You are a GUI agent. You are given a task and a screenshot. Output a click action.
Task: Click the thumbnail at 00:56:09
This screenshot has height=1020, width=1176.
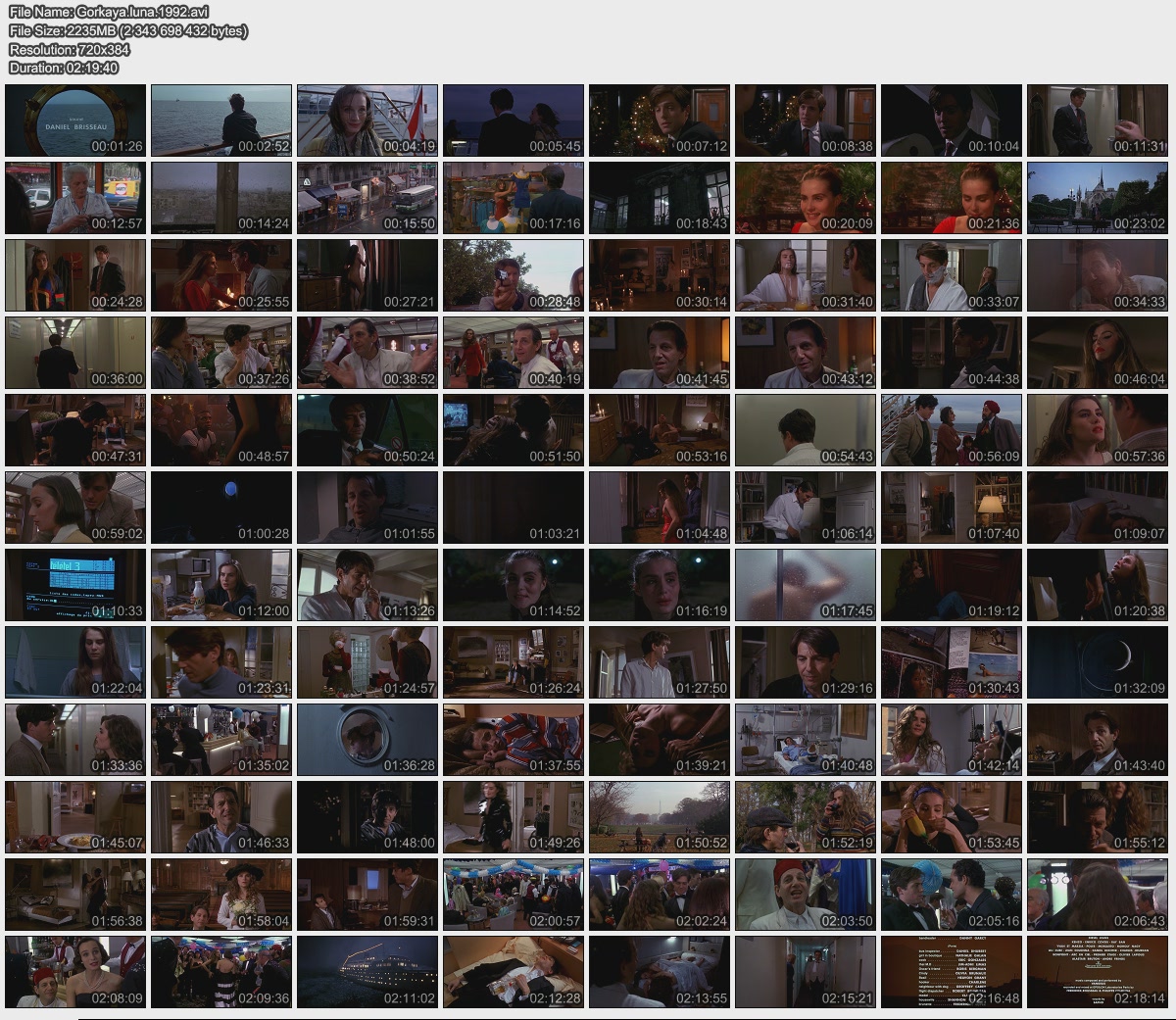click(952, 430)
